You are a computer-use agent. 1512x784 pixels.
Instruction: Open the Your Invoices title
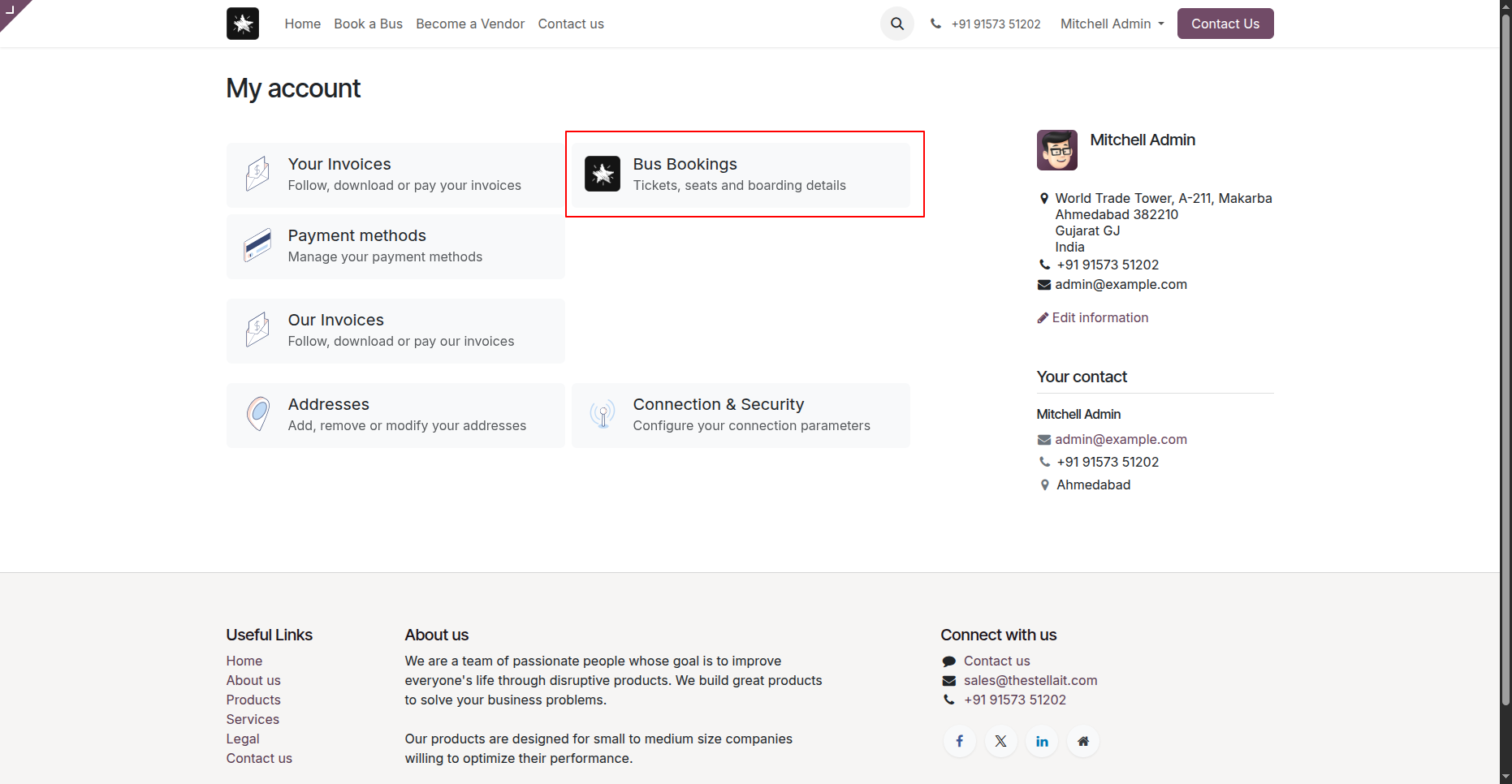click(339, 164)
